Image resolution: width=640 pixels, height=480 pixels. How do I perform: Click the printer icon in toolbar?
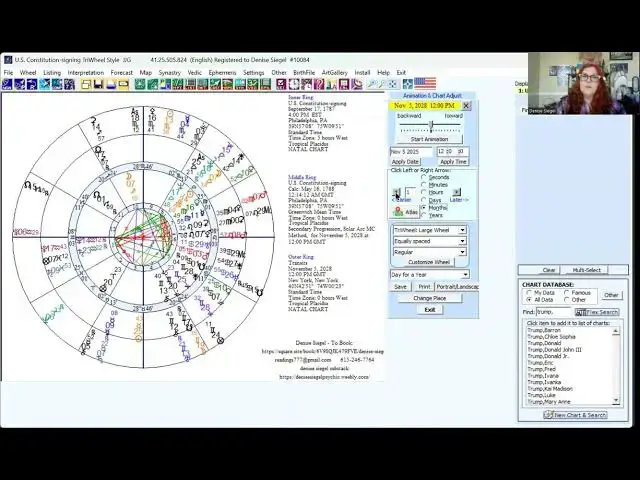111,84
